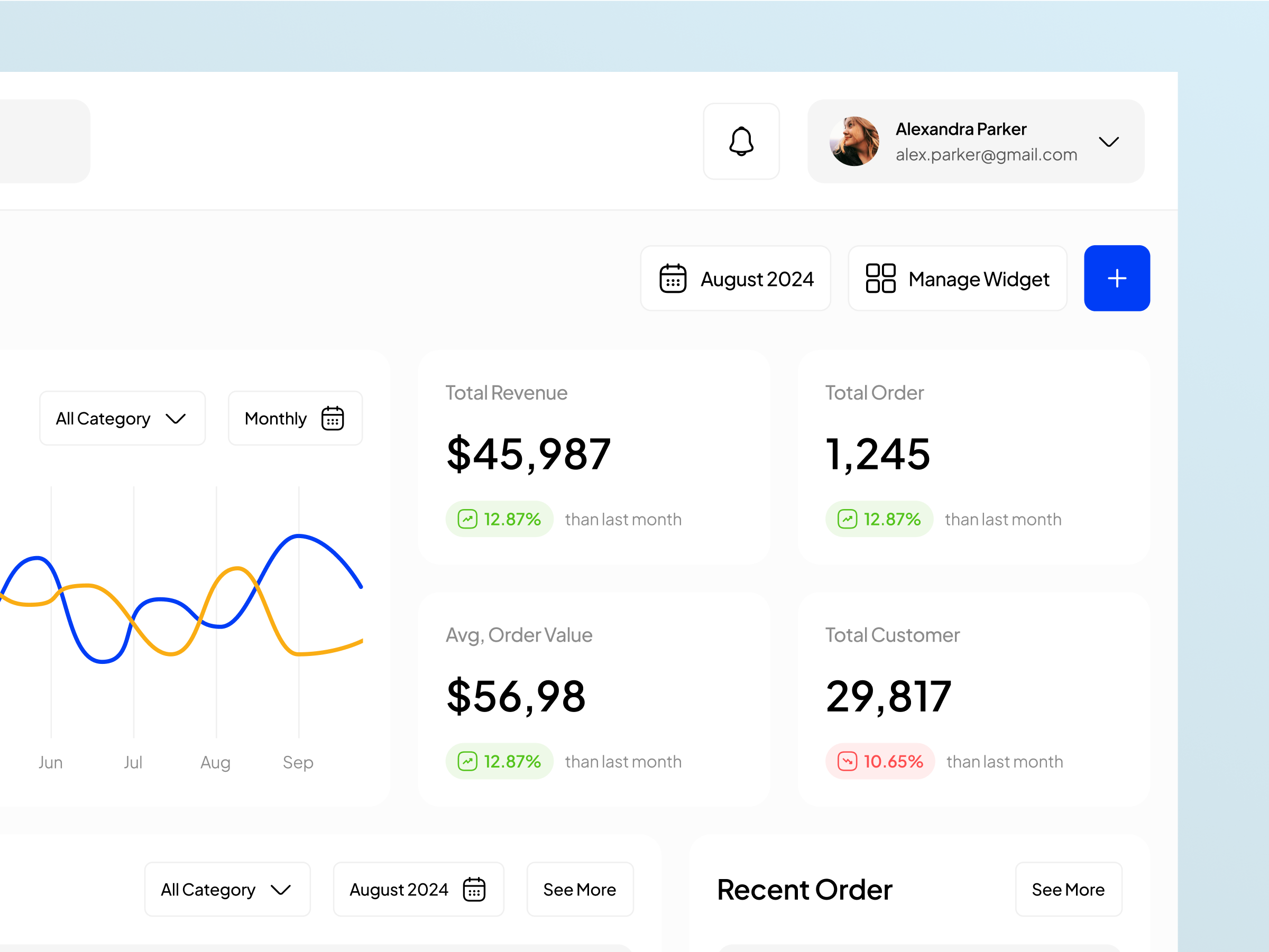
Task: Click the calendar icon in the August 2024 button
Action: [673, 278]
